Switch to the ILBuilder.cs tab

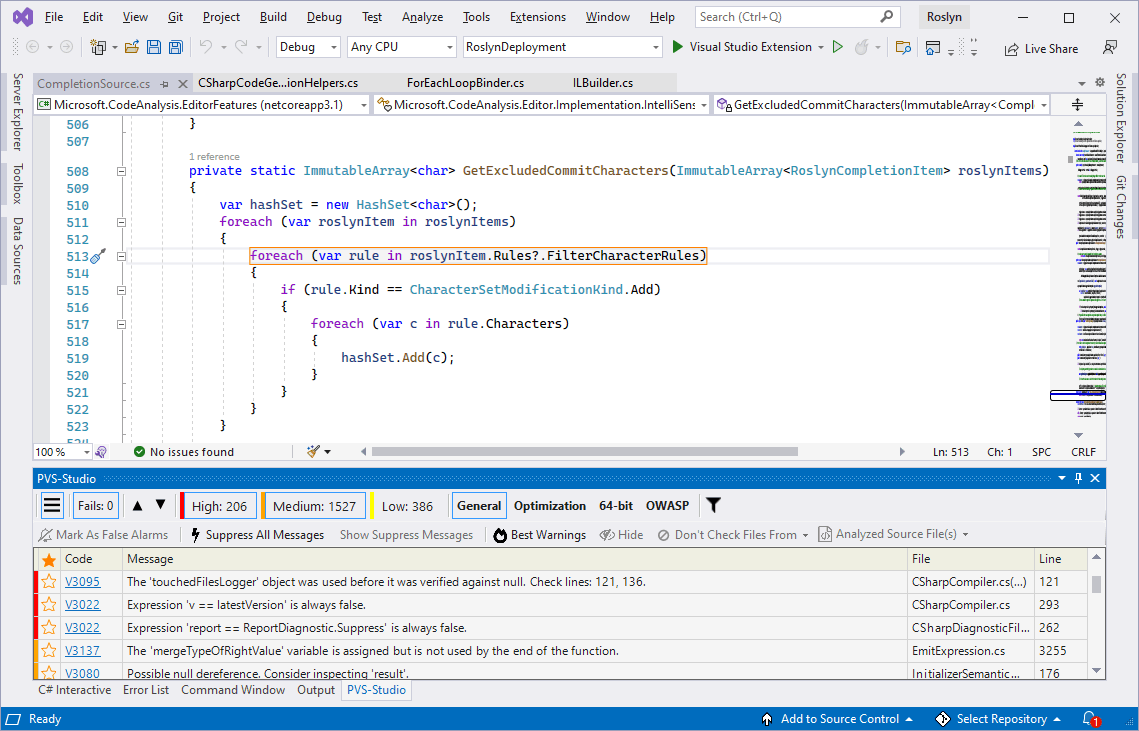click(603, 83)
